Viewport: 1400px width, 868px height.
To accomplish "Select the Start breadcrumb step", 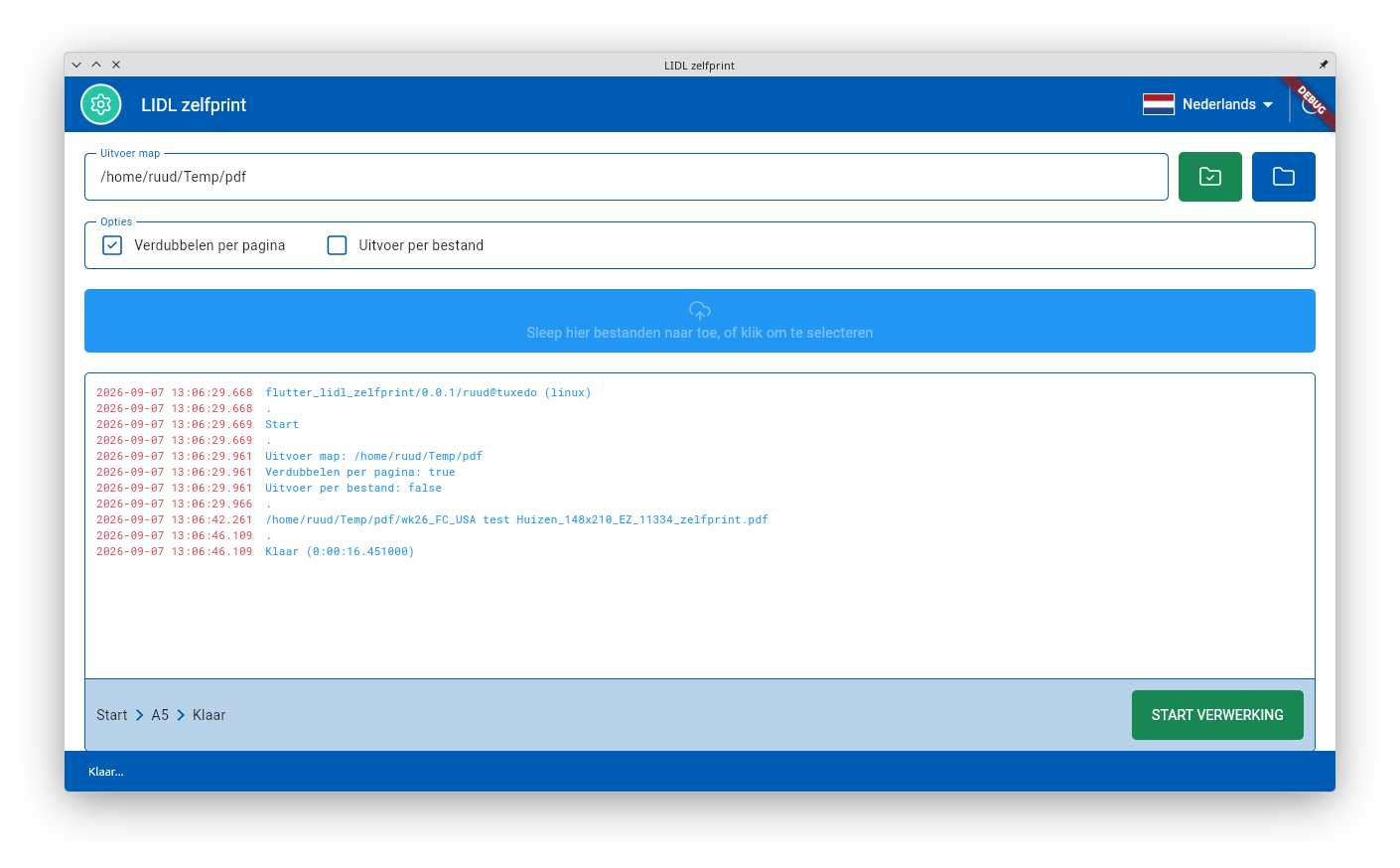I will [x=112, y=715].
